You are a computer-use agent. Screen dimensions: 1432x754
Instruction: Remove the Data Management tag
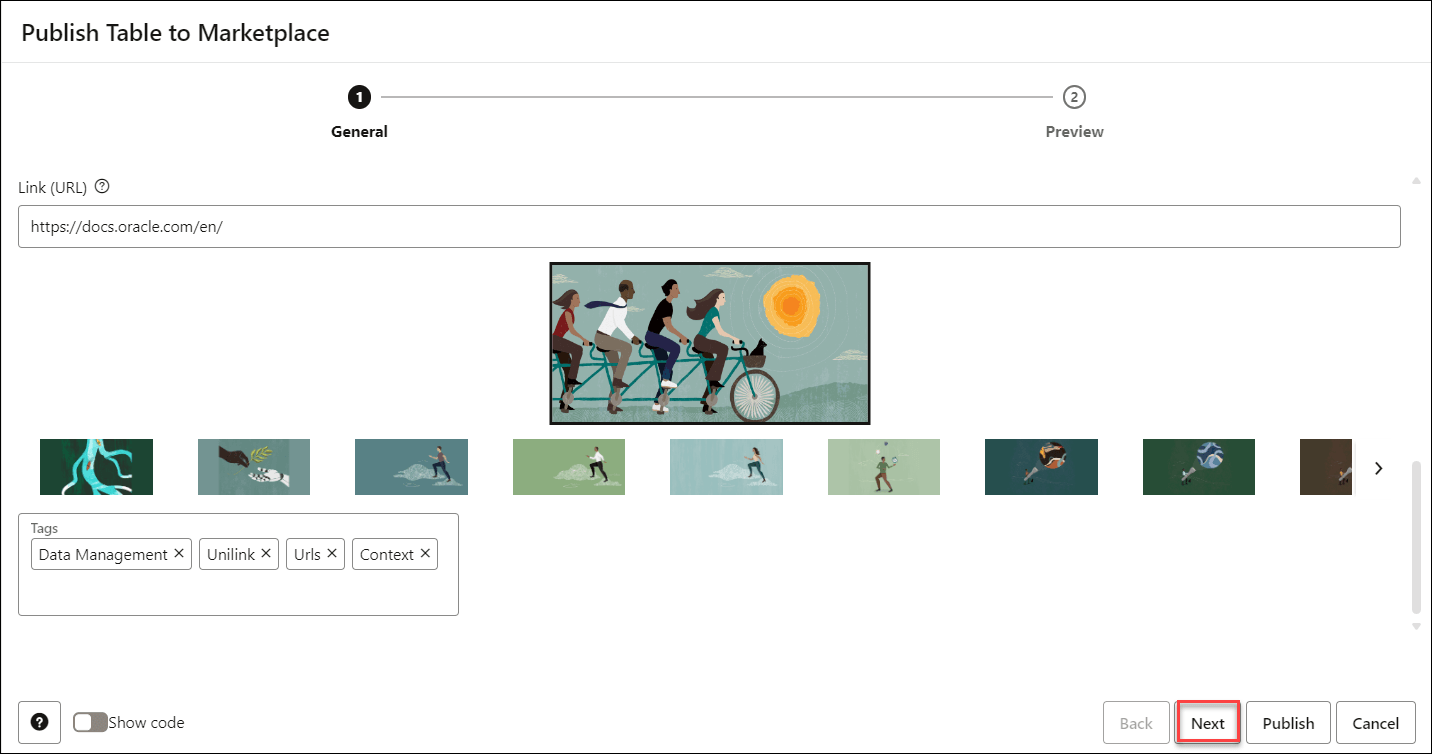[x=179, y=553]
